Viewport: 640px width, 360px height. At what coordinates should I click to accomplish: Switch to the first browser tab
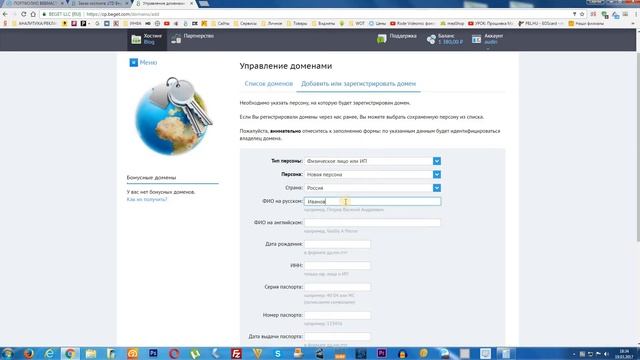(x=33, y=3)
